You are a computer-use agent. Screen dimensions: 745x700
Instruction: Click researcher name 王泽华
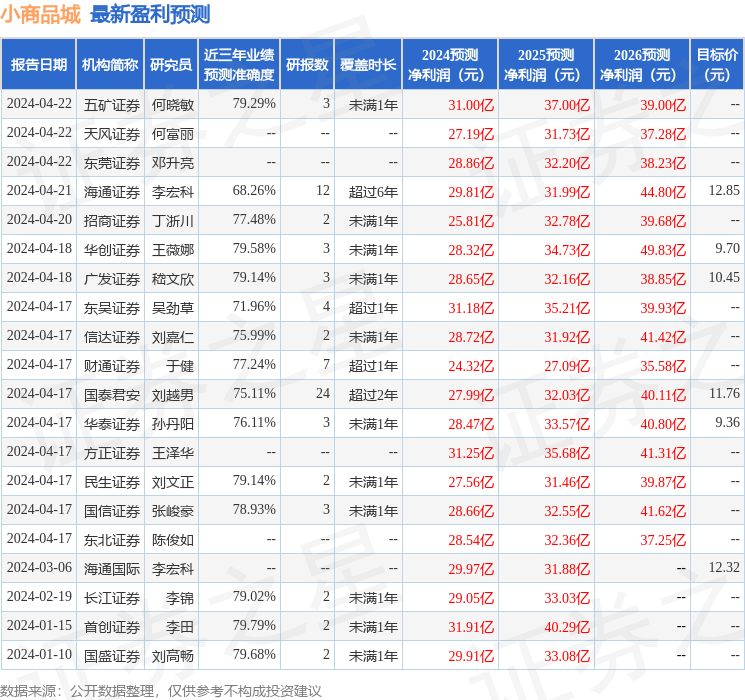click(x=173, y=453)
